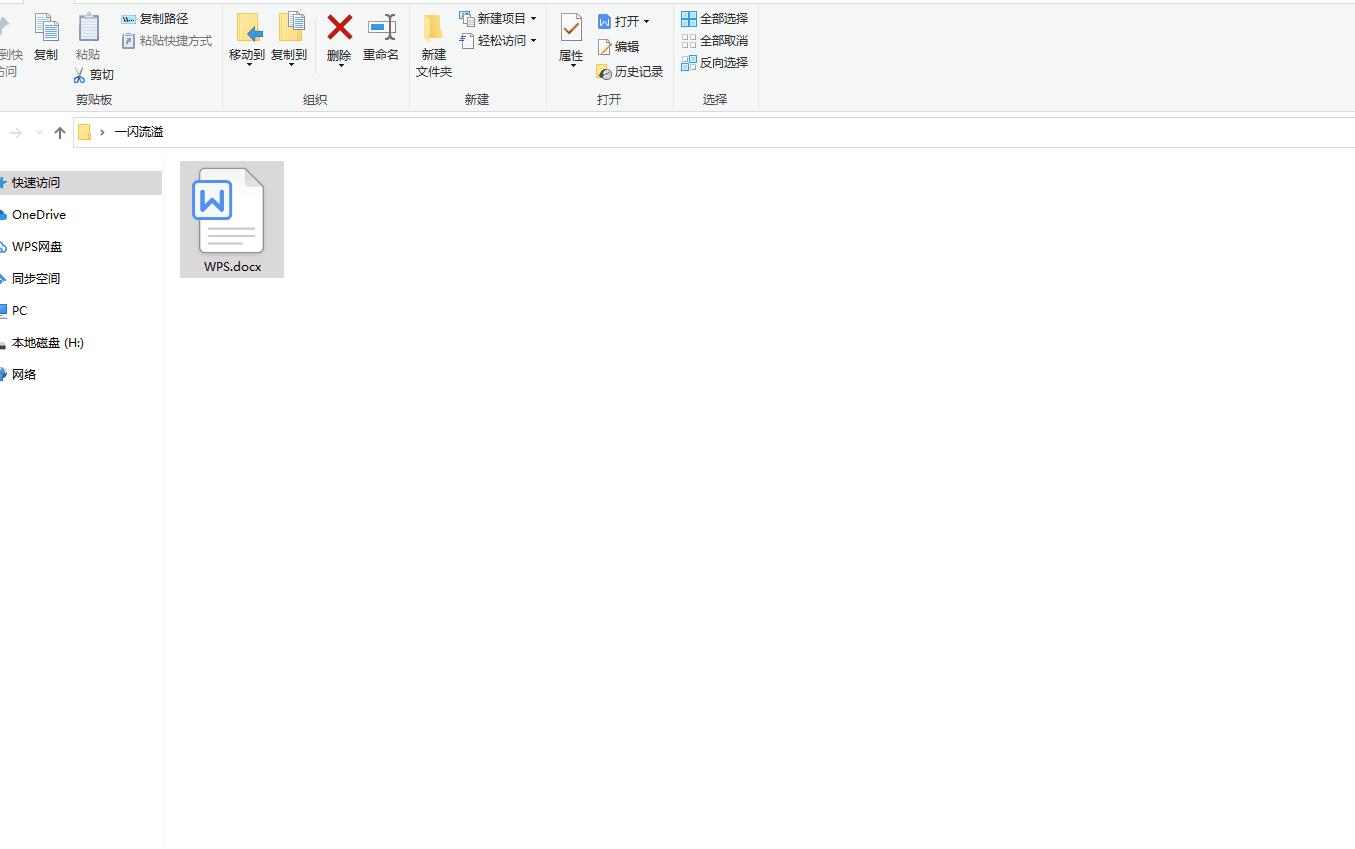Open the 新建项目 dropdown arrow
The image size is (1355, 849).
point(533,17)
